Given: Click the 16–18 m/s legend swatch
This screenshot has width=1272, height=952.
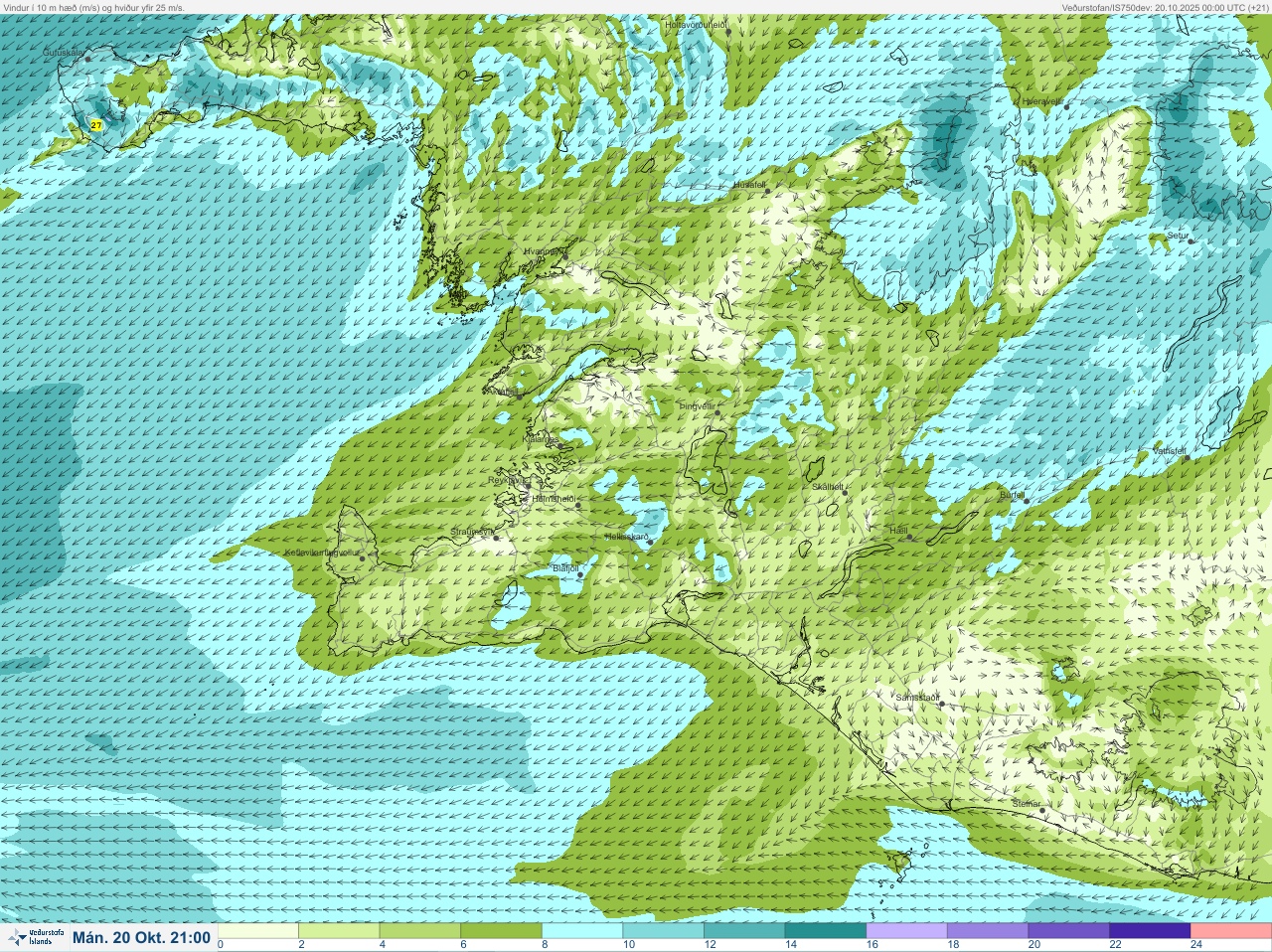Looking at the screenshot, I should (x=907, y=931).
